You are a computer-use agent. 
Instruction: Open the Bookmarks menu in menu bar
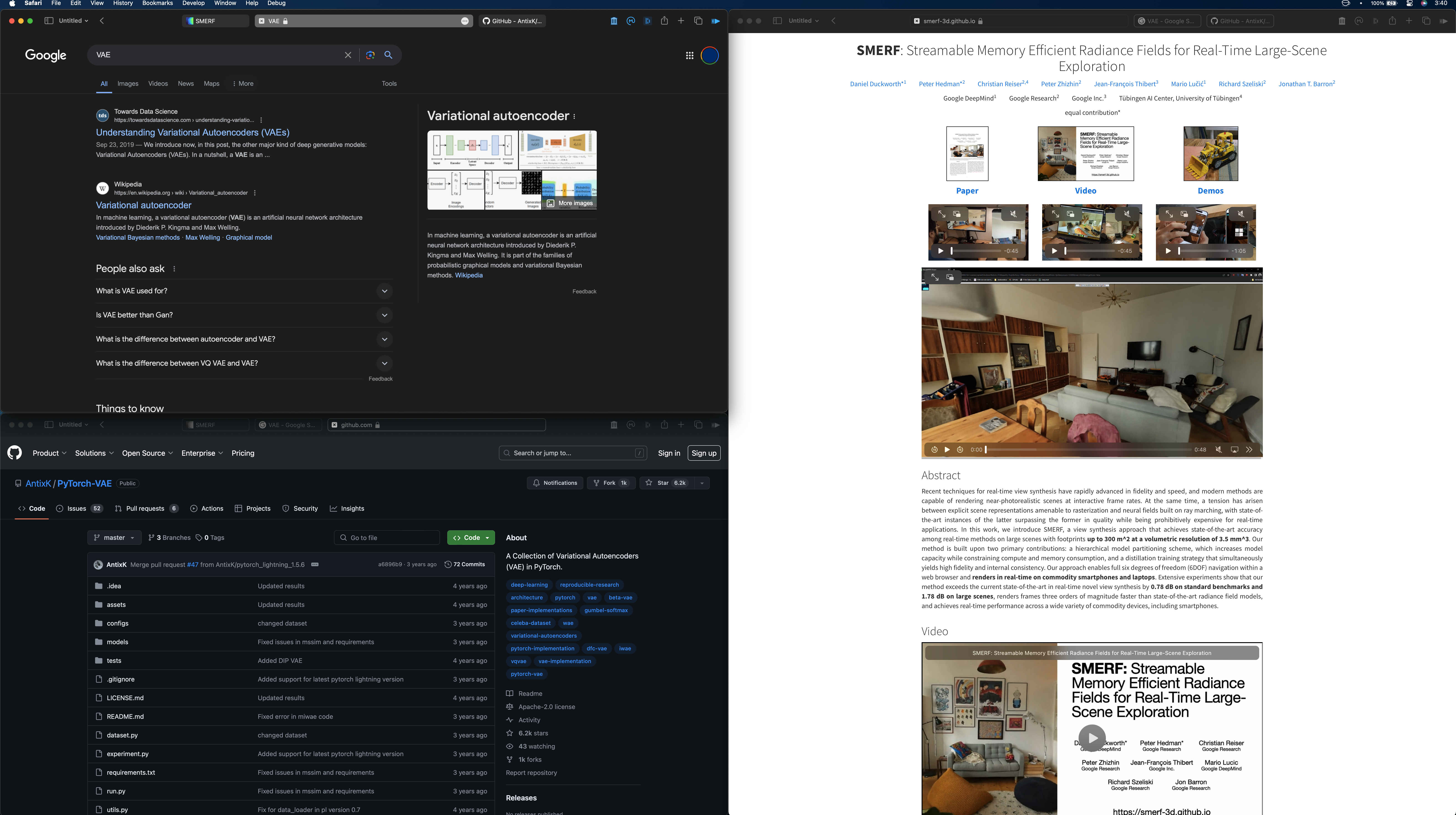[x=157, y=3]
